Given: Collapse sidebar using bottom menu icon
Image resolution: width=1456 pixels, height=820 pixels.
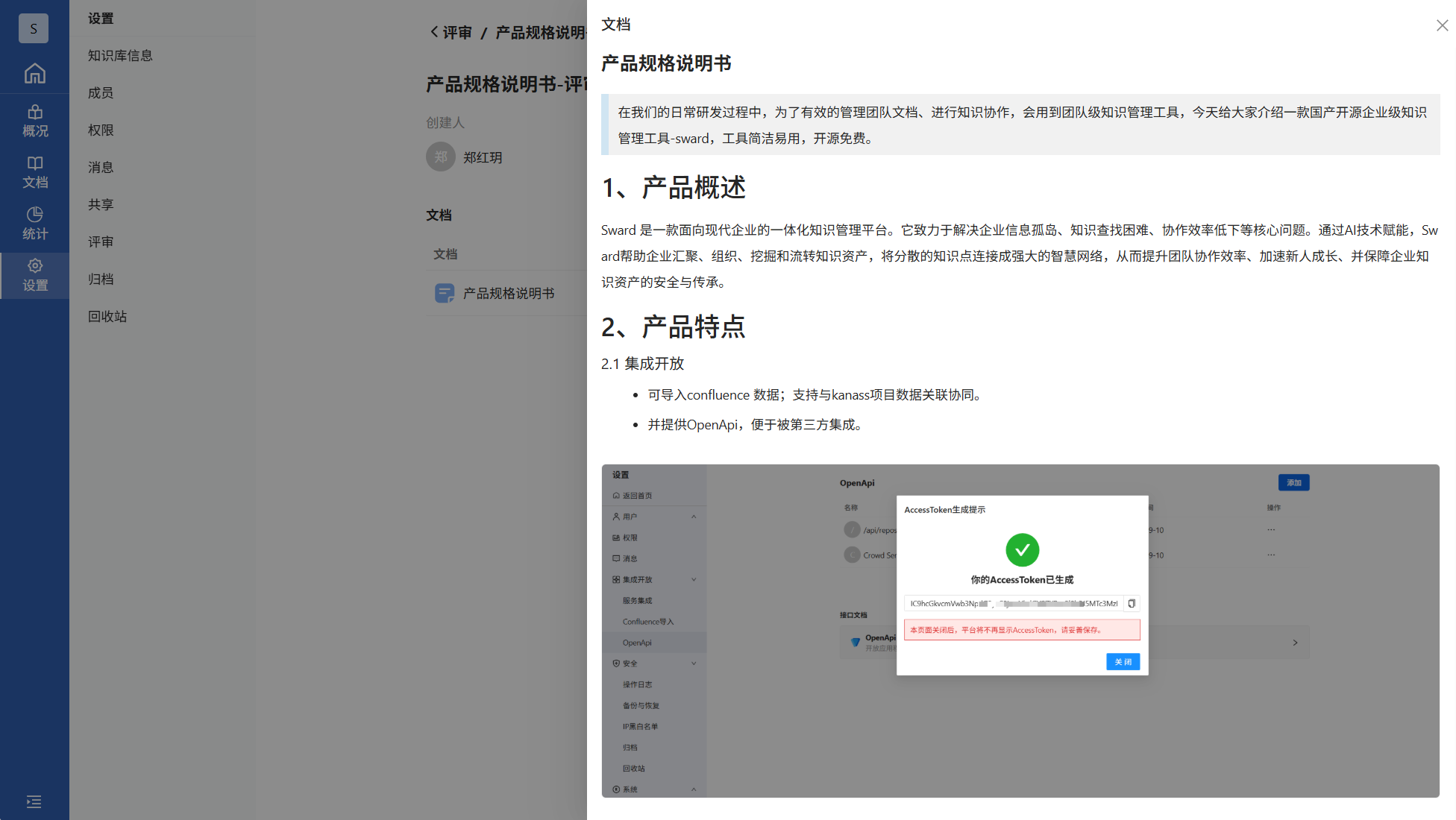Looking at the screenshot, I should click(x=34, y=801).
